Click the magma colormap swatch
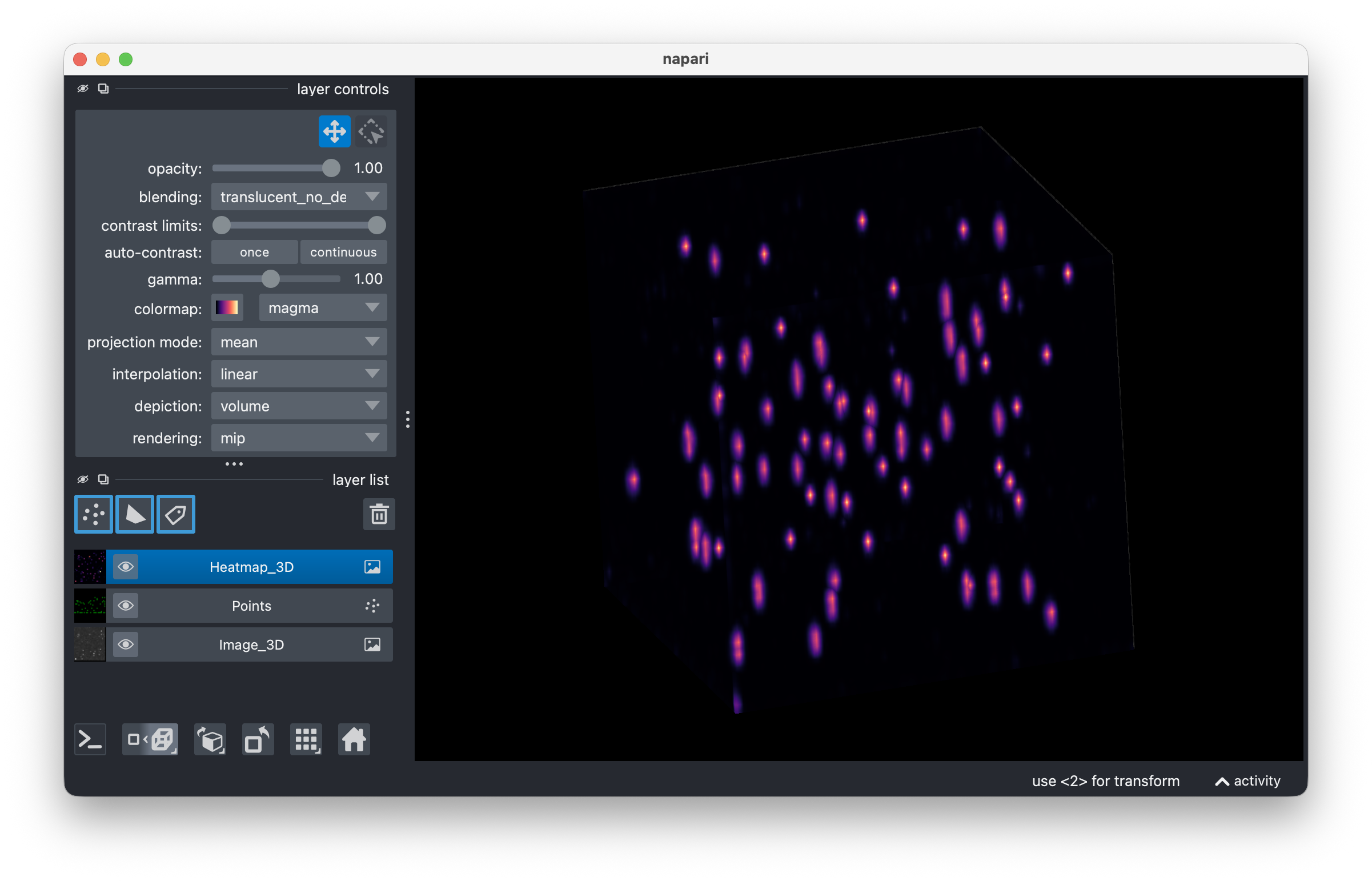Screen dimensions: 1372x881 coord(227,308)
